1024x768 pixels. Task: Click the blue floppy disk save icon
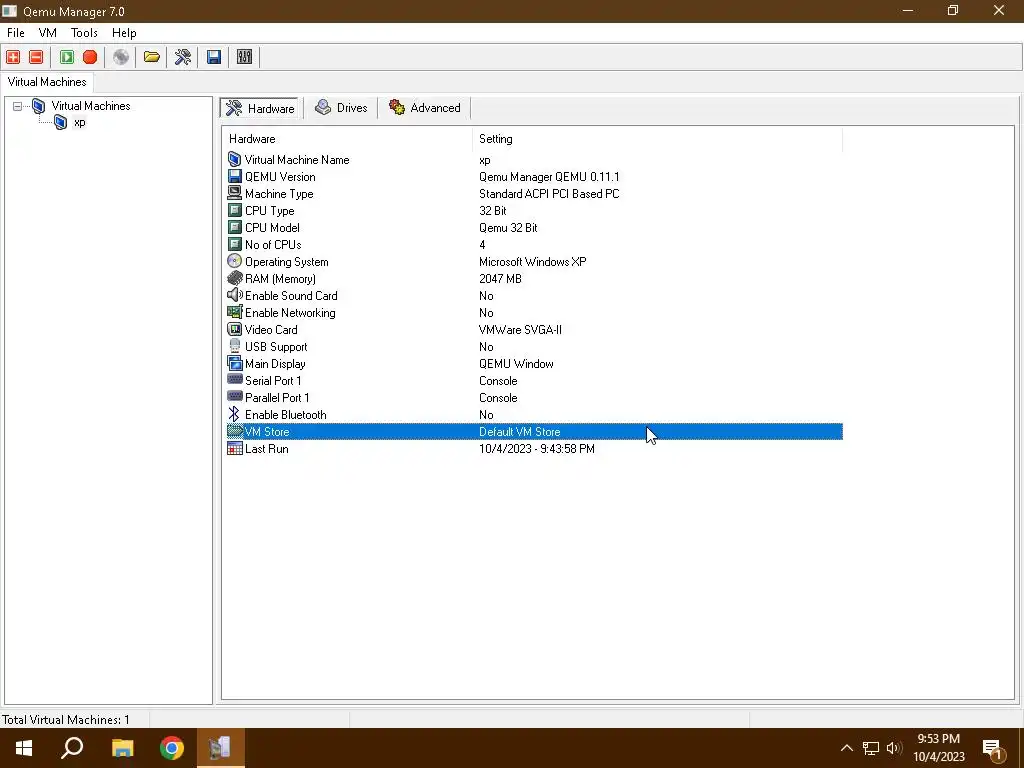pyautogui.click(x=214, y=57)
